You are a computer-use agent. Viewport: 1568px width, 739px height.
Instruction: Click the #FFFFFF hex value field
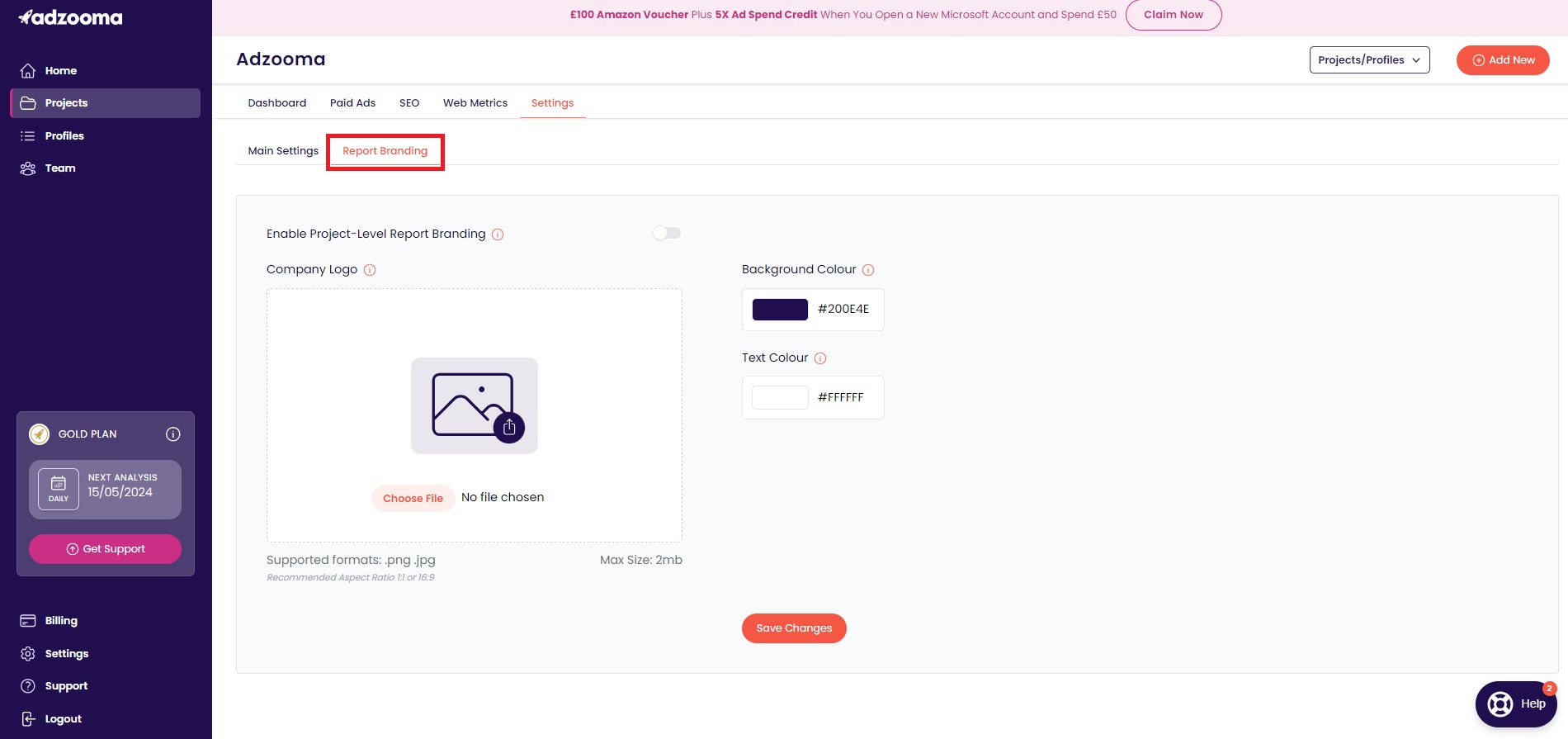[841, 398]
